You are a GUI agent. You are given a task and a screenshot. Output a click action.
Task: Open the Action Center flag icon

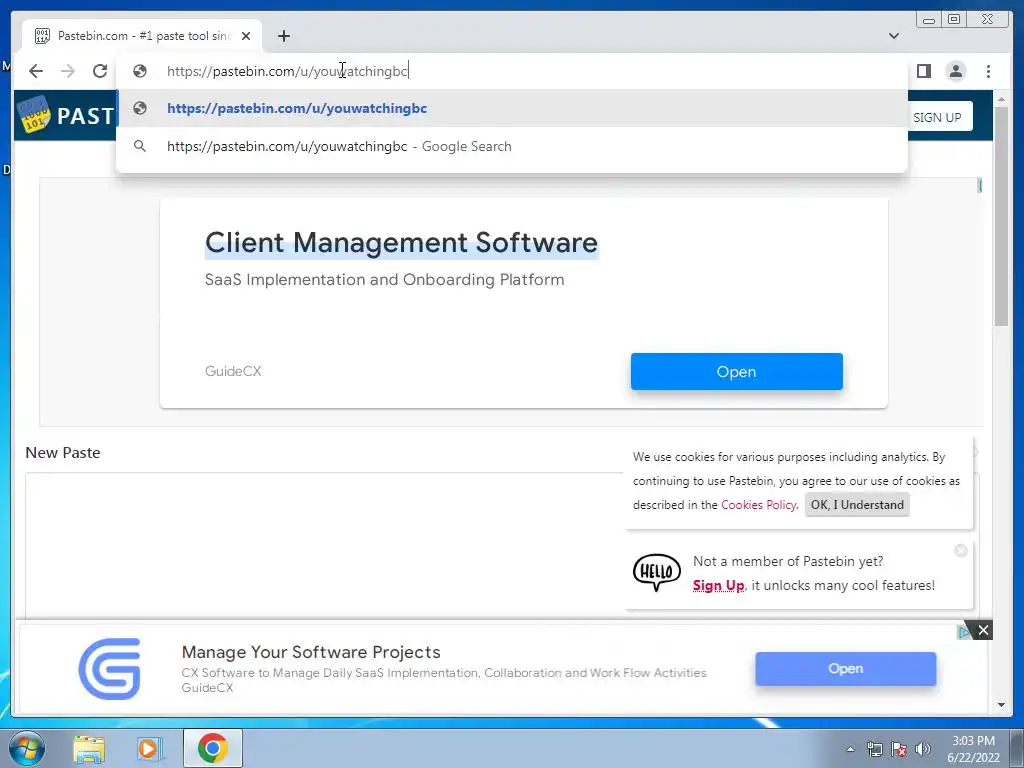899,749
